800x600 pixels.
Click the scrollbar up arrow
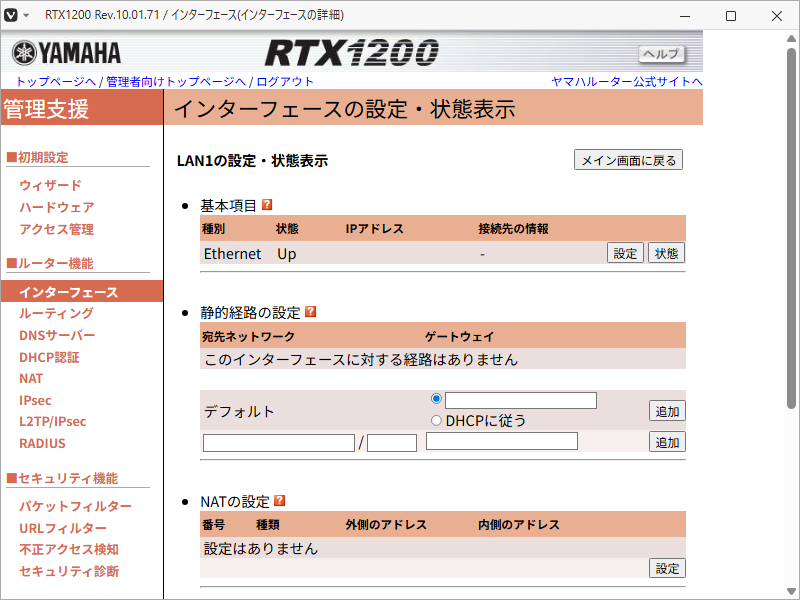791,38
